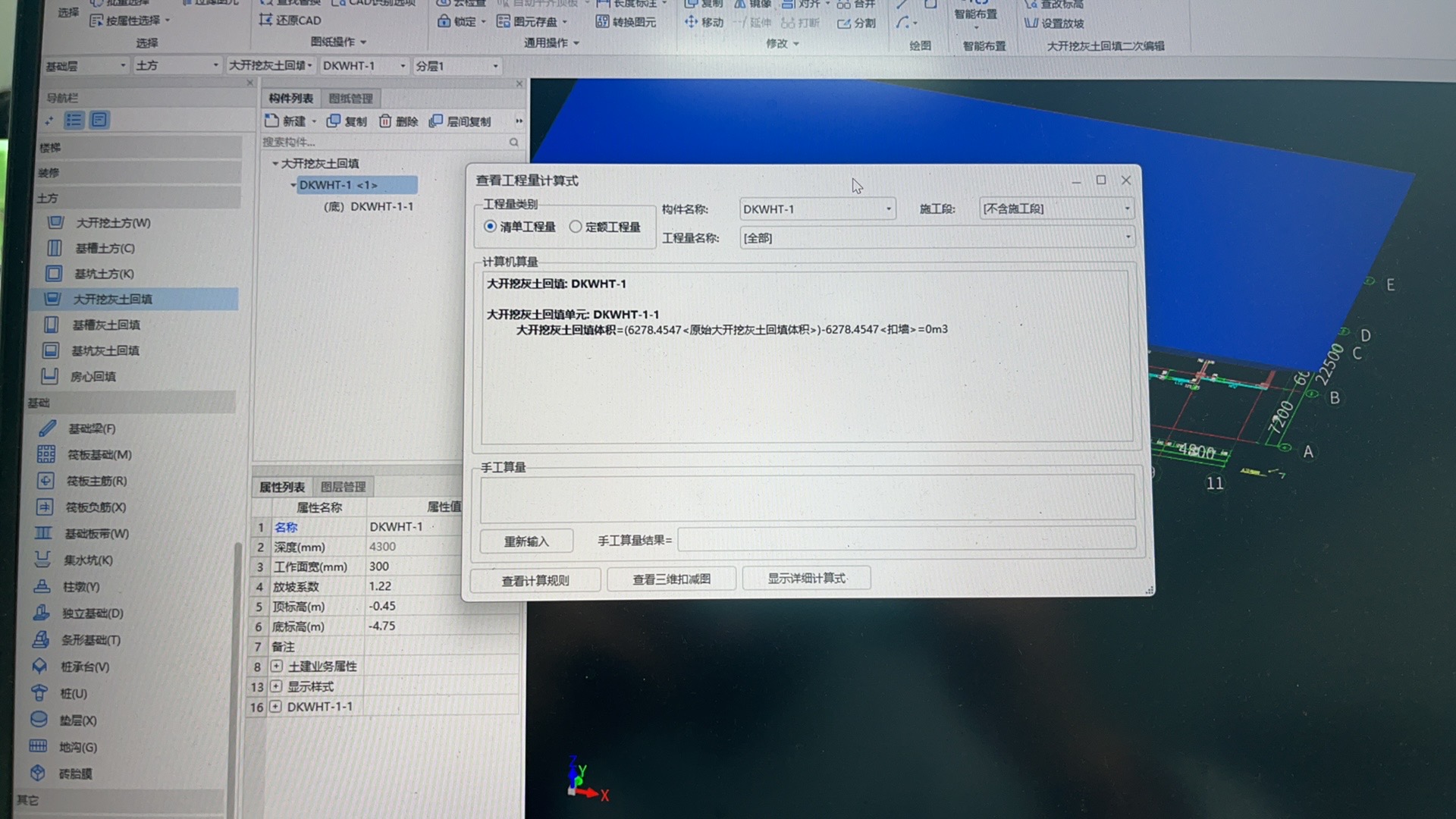Click 复制 in component list toolbar
Screen dimensions: 1456x819
[347, 121]
